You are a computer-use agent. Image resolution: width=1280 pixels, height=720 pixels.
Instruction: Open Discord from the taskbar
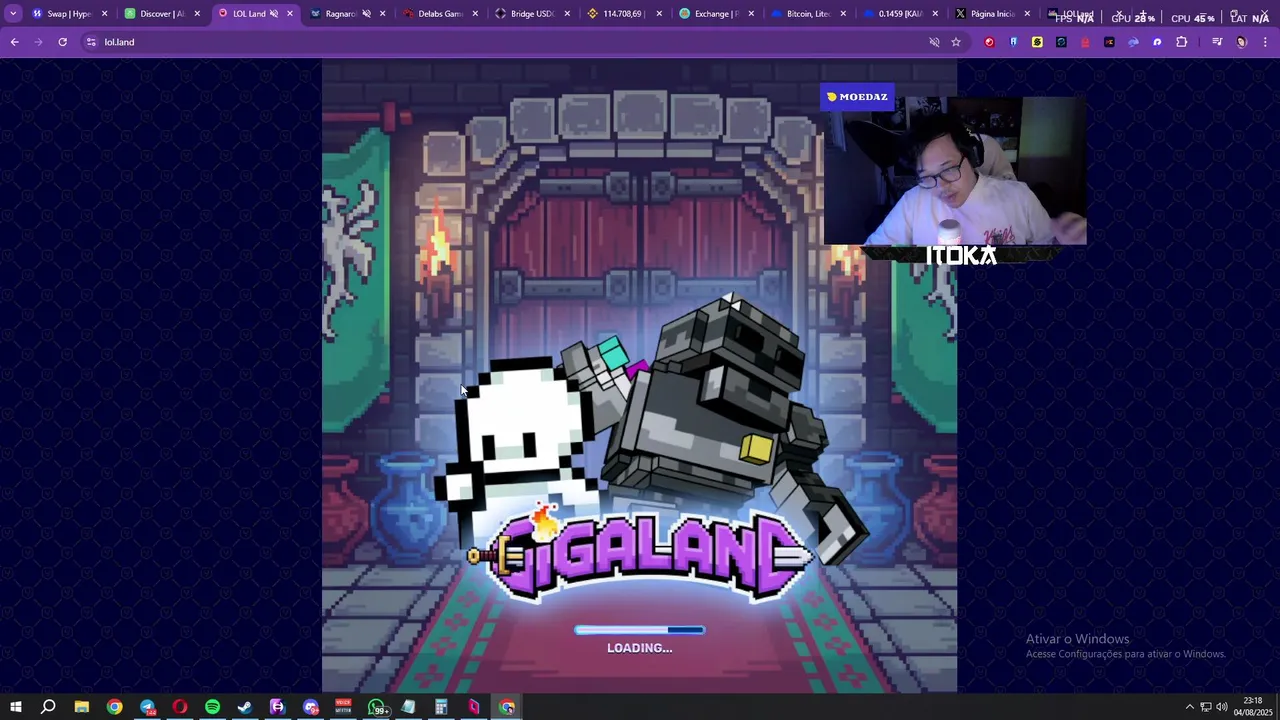[311, 707]
